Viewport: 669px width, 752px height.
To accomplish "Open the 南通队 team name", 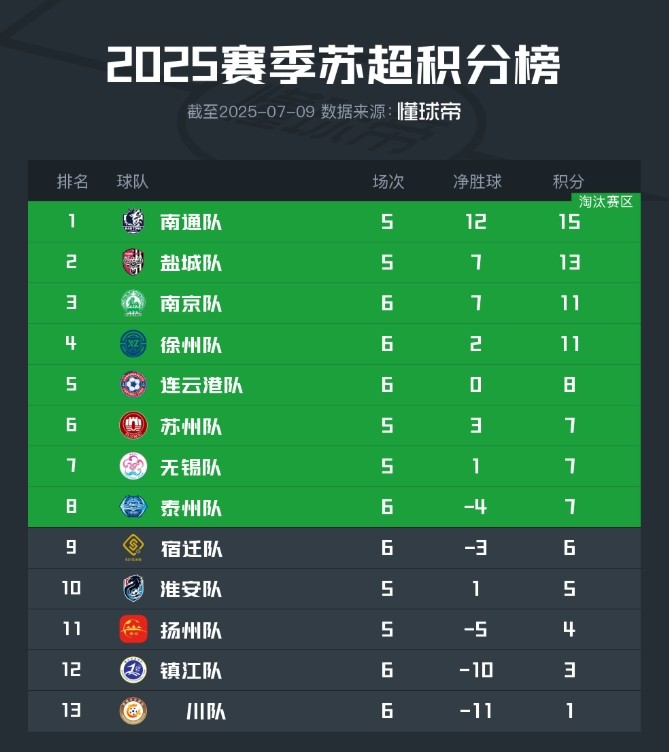I will (x=191, y=222).
